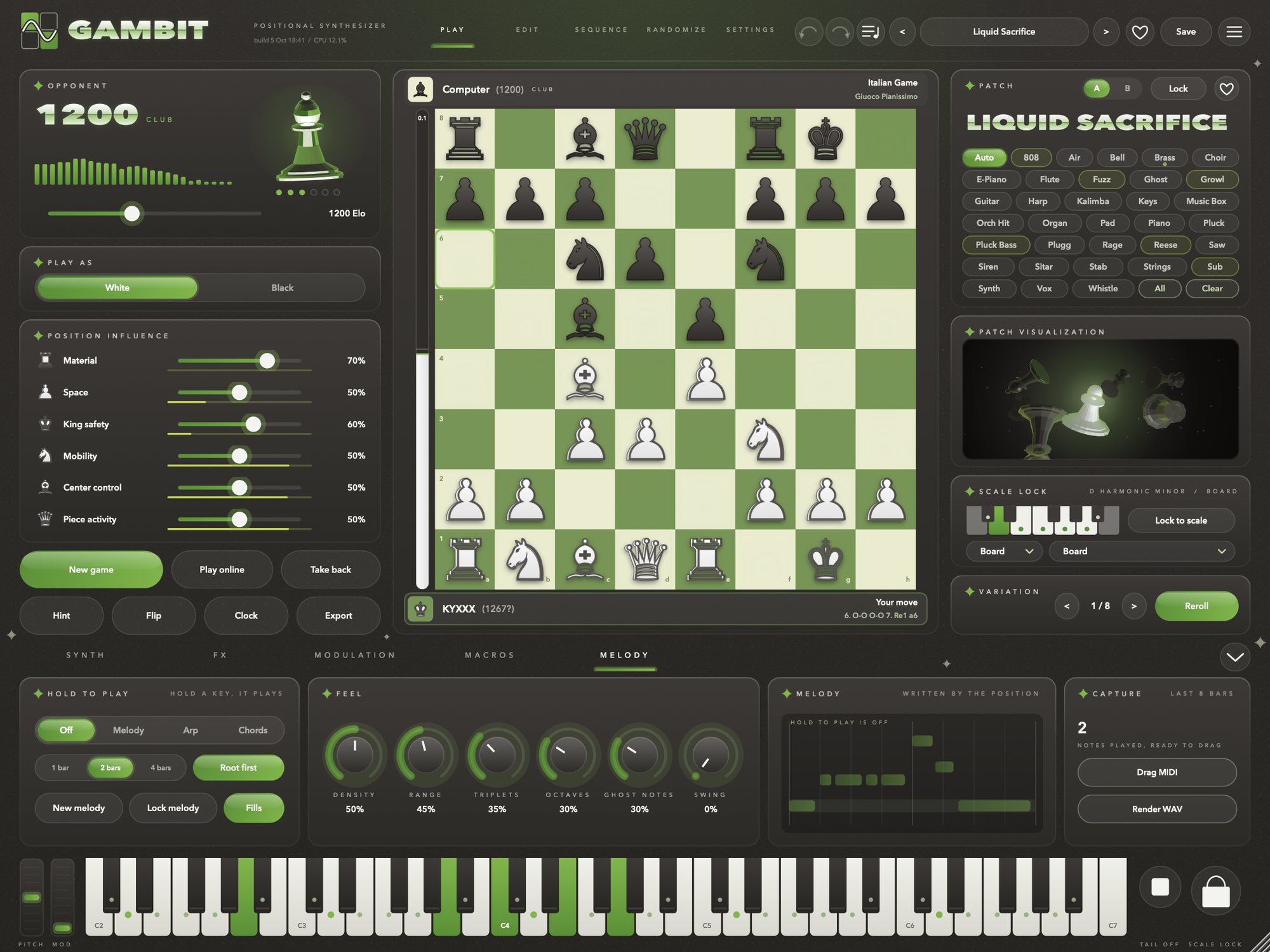1270x952 pixels.
Task: Open the hamburger menu icon
Action: (x=1234, y=32)
